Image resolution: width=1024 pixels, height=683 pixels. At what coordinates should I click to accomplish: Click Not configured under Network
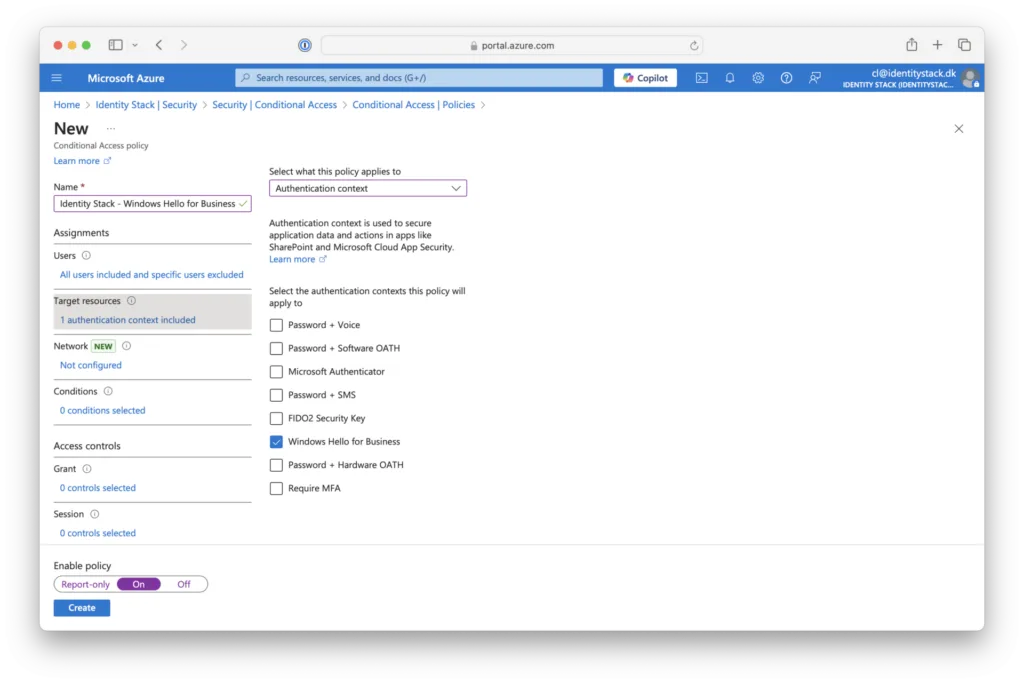tap(91, 365)
